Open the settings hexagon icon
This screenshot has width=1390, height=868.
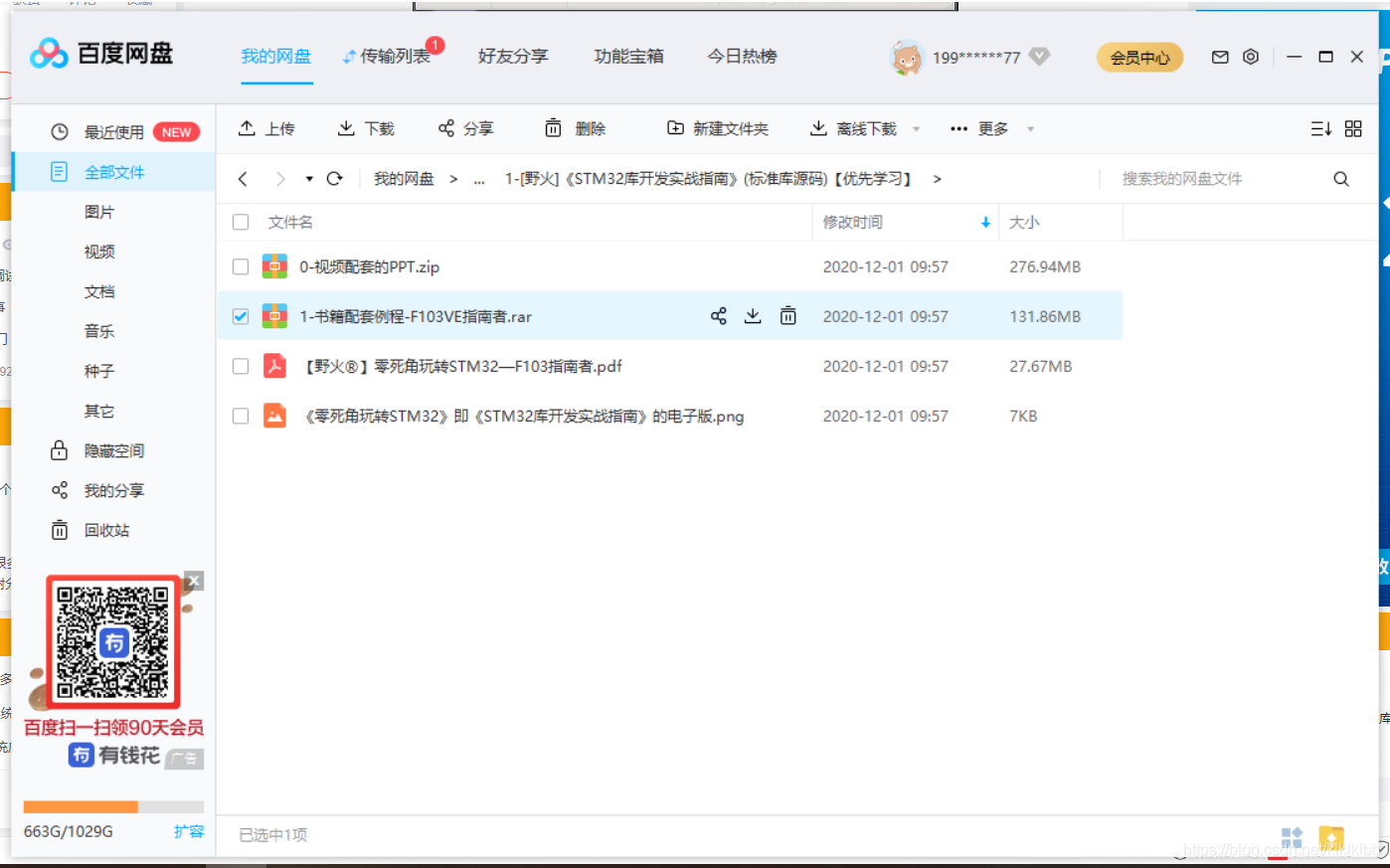[1251, 57]
